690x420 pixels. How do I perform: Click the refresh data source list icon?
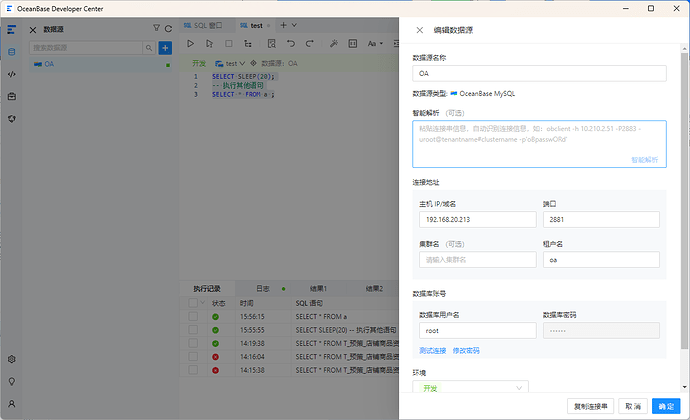click(168, 29)
